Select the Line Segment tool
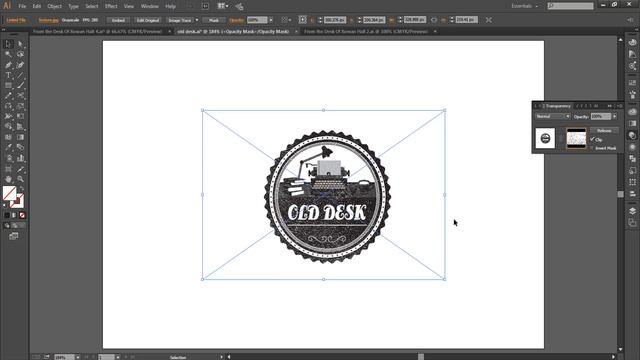 tap(20, 75)
